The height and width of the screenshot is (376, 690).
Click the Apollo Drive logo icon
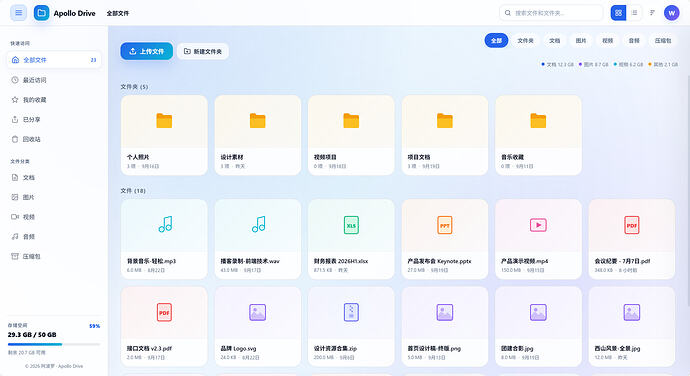click(41, 13)
